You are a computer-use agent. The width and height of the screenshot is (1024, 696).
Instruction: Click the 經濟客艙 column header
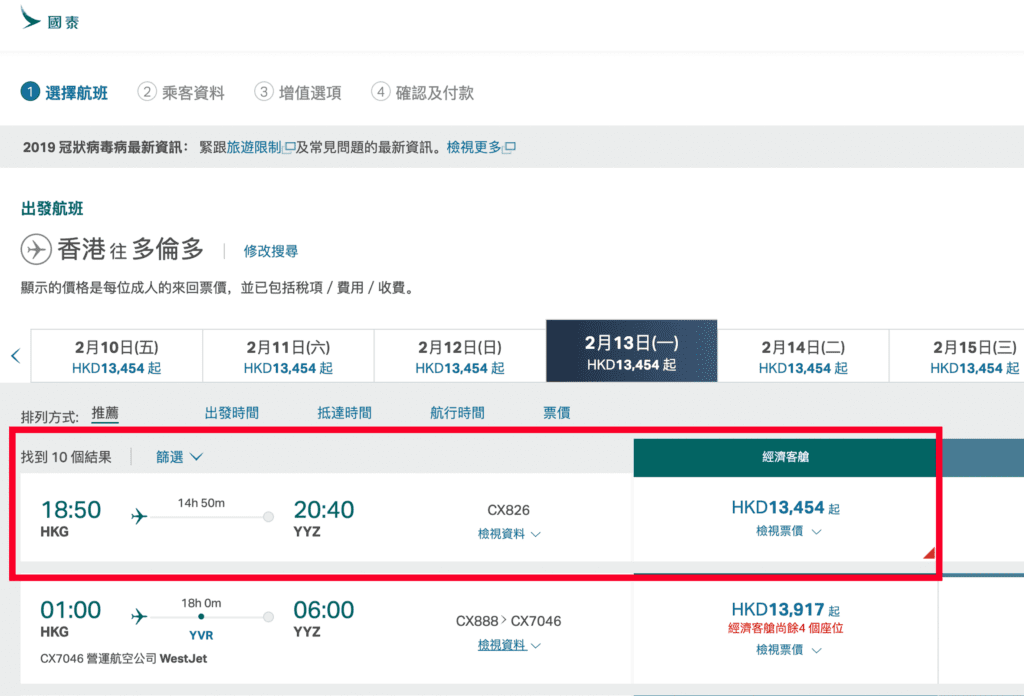click(785, 455)
